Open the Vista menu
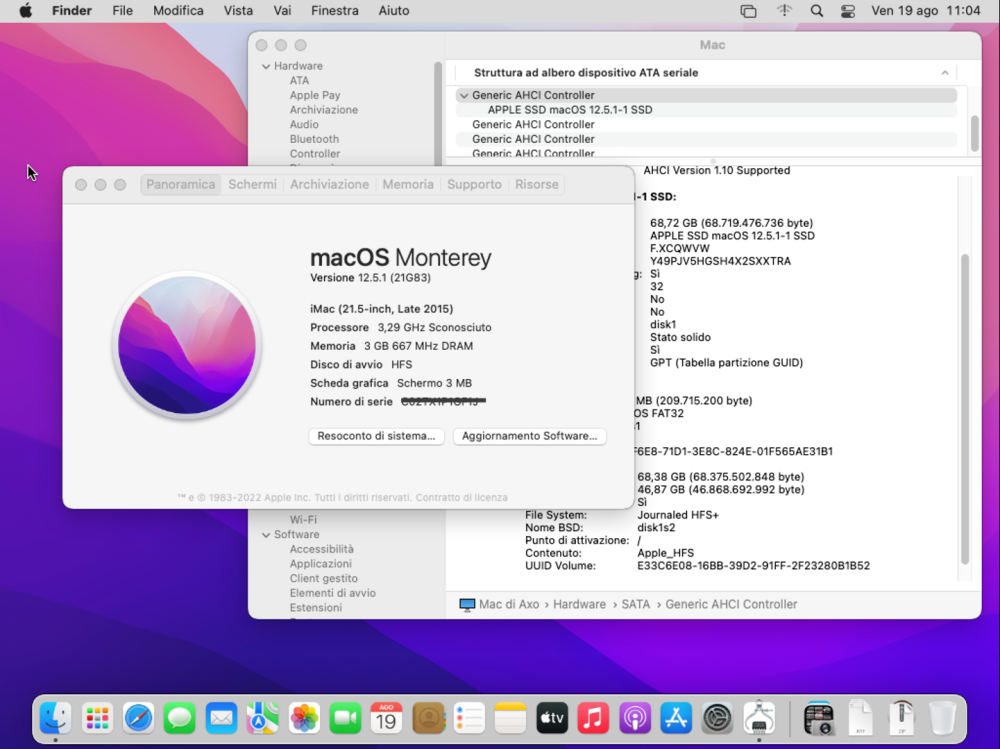The height and width of the screenshot is (749, 1000). 238,11
